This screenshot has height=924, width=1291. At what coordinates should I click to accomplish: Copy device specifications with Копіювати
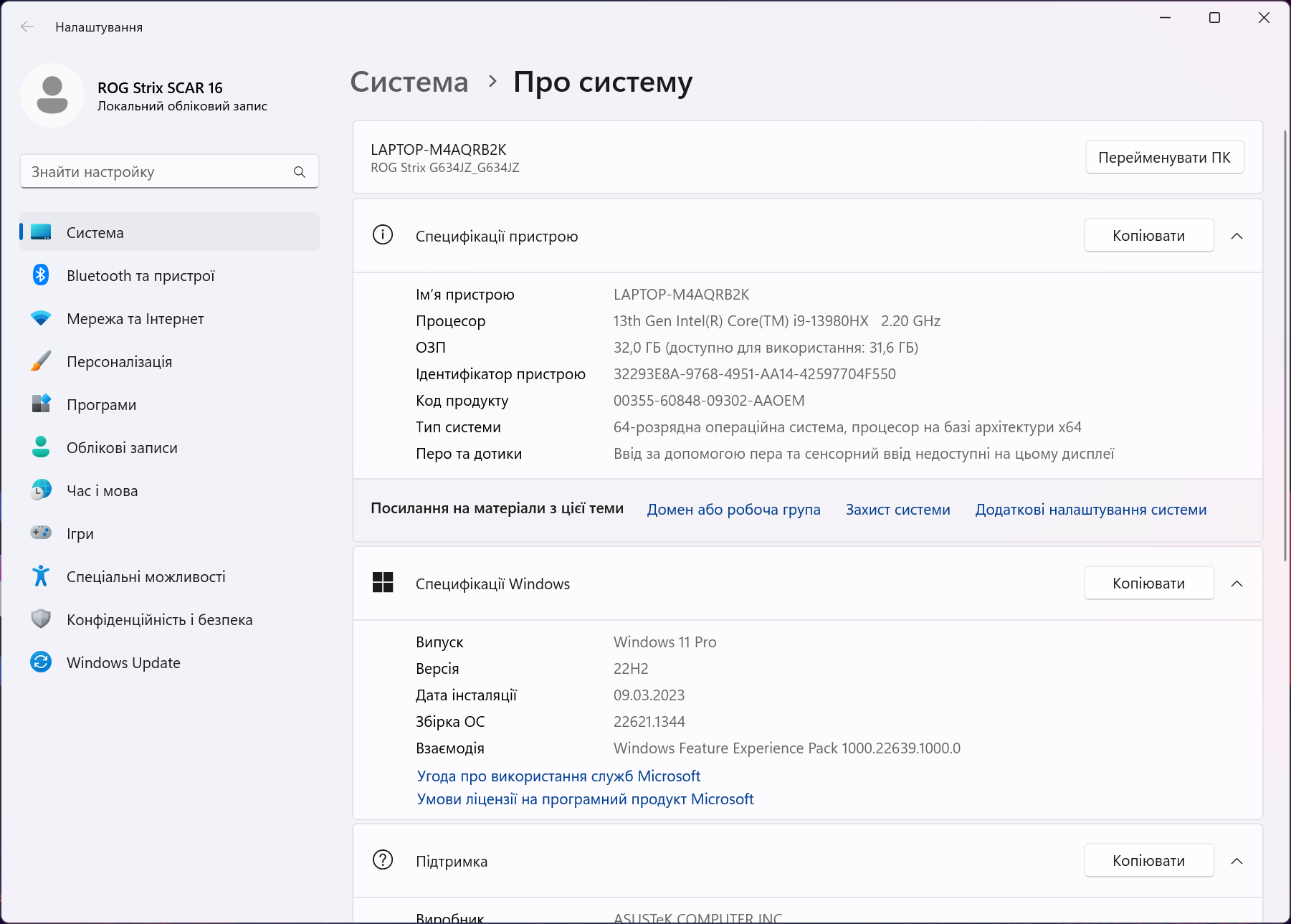pyautogui.click(x=1148, y=236)
